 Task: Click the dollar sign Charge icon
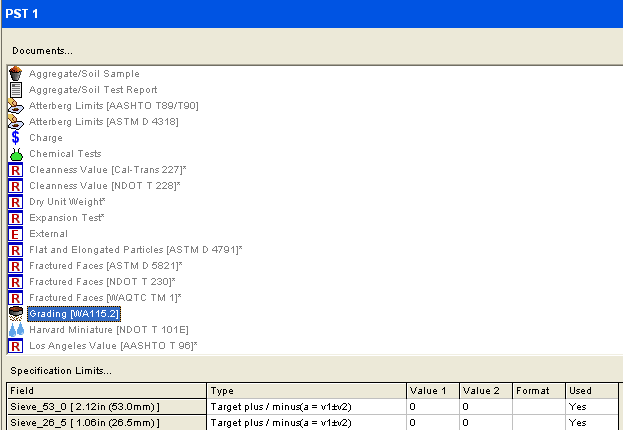point(15,138)
